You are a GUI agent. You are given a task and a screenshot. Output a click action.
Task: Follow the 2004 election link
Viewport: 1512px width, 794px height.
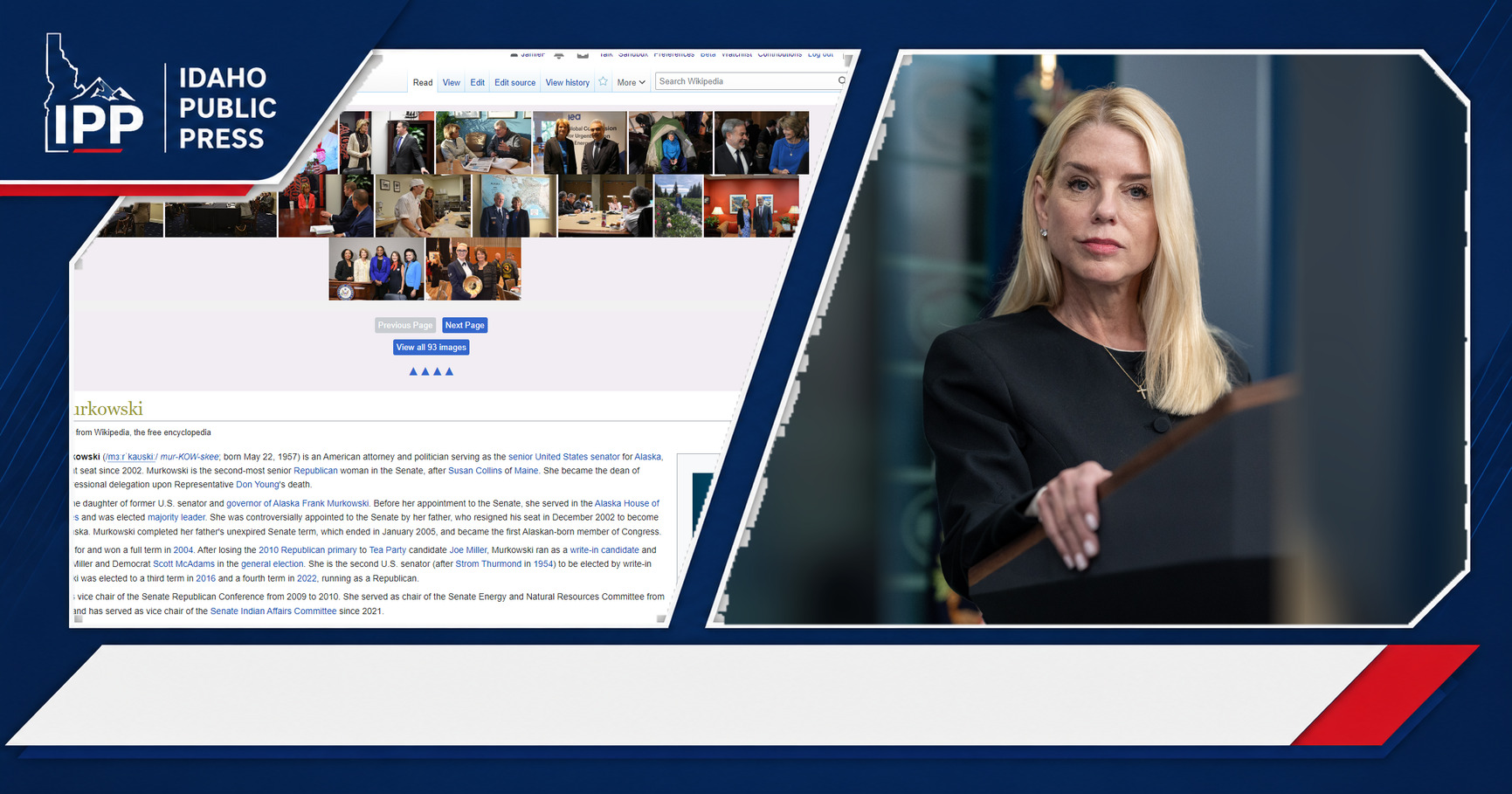(183, 550)
